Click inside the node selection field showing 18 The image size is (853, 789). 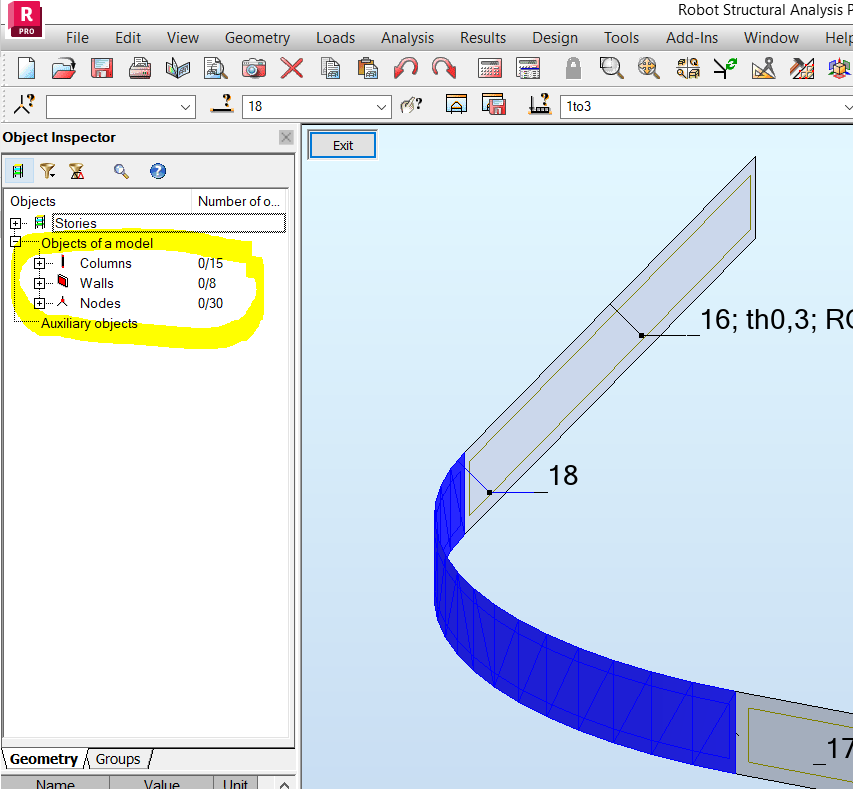pos(310,106)
